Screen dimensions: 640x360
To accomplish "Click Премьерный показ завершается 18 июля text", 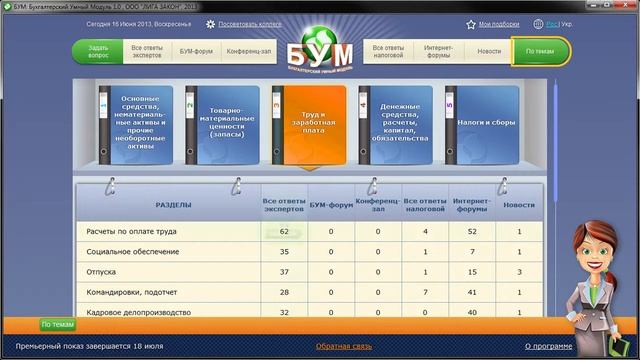I will pos(89,346).
